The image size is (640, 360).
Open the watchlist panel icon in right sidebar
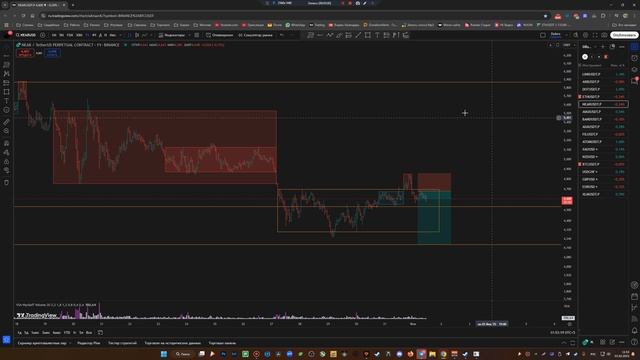click(x=634, y=47)
